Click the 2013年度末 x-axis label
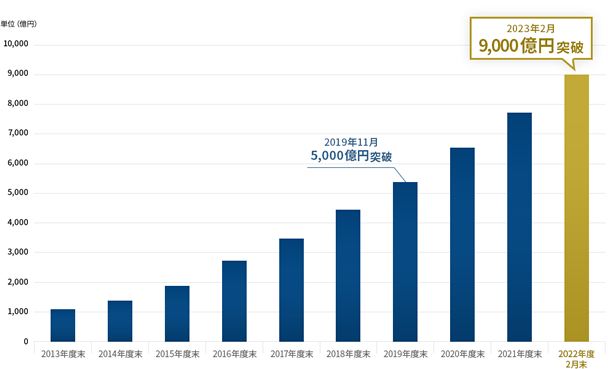Image resolution: width=615 pixels, height=369 pixels. [x=63, y=354]
